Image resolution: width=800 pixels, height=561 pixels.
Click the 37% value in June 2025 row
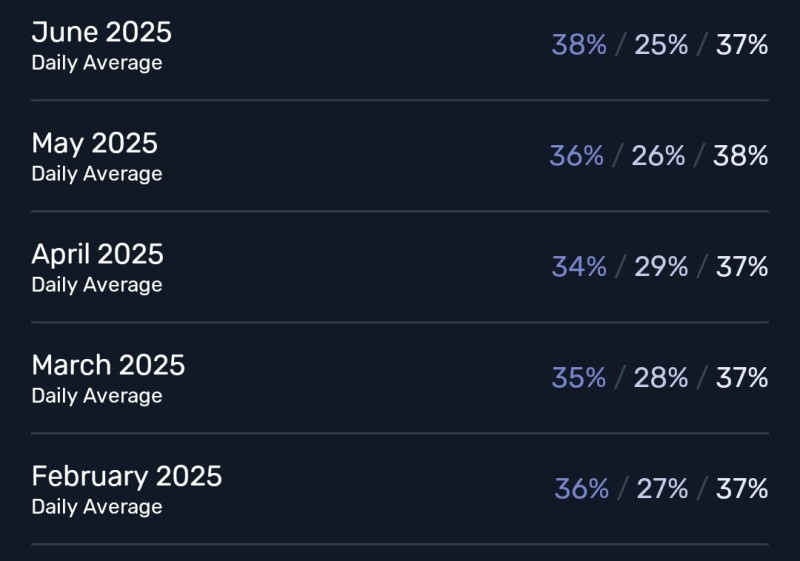tap(742, 45)
